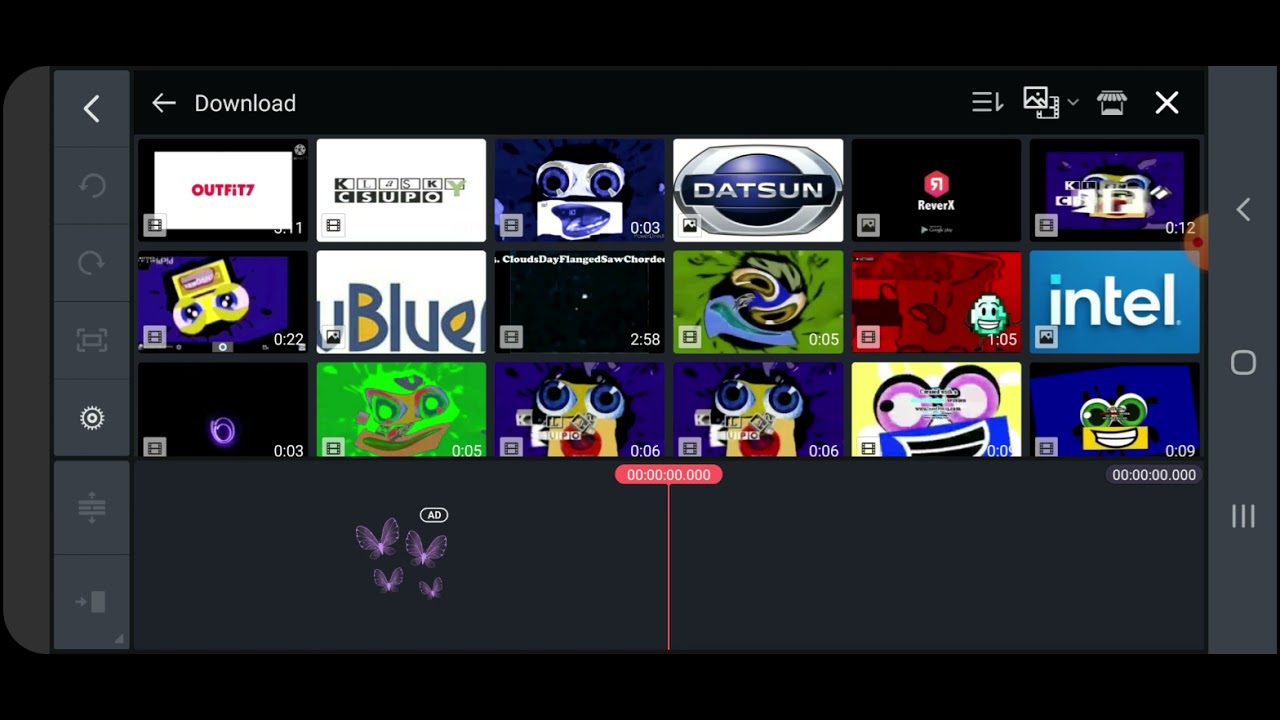Go back using the arrow beside Download
Image resolution: width=1280 pixels, height=720 pixels.
coord(164,103)
